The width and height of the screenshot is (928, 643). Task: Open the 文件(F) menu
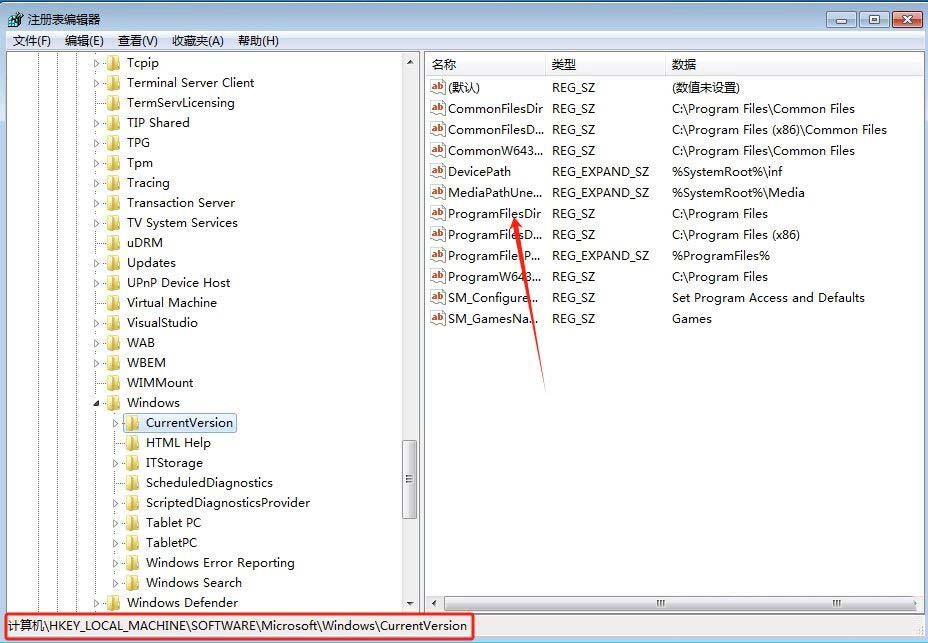(32, 41)
